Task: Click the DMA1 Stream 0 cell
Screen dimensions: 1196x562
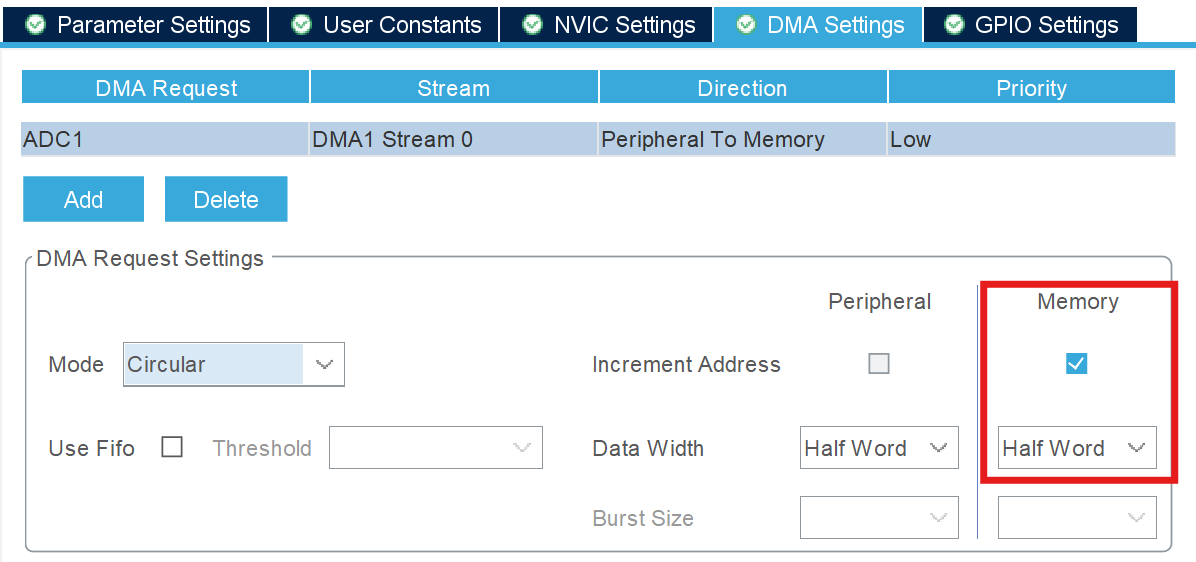Action: (453, 140)
